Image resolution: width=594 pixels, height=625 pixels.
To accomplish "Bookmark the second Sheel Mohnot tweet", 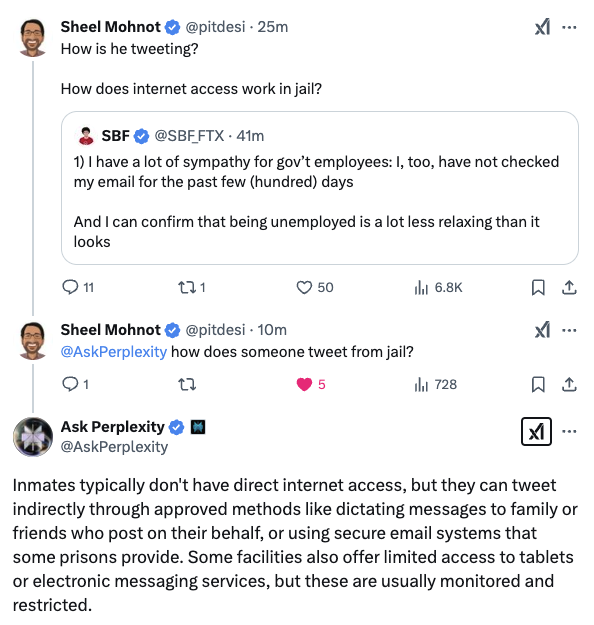I will [538, 385].
